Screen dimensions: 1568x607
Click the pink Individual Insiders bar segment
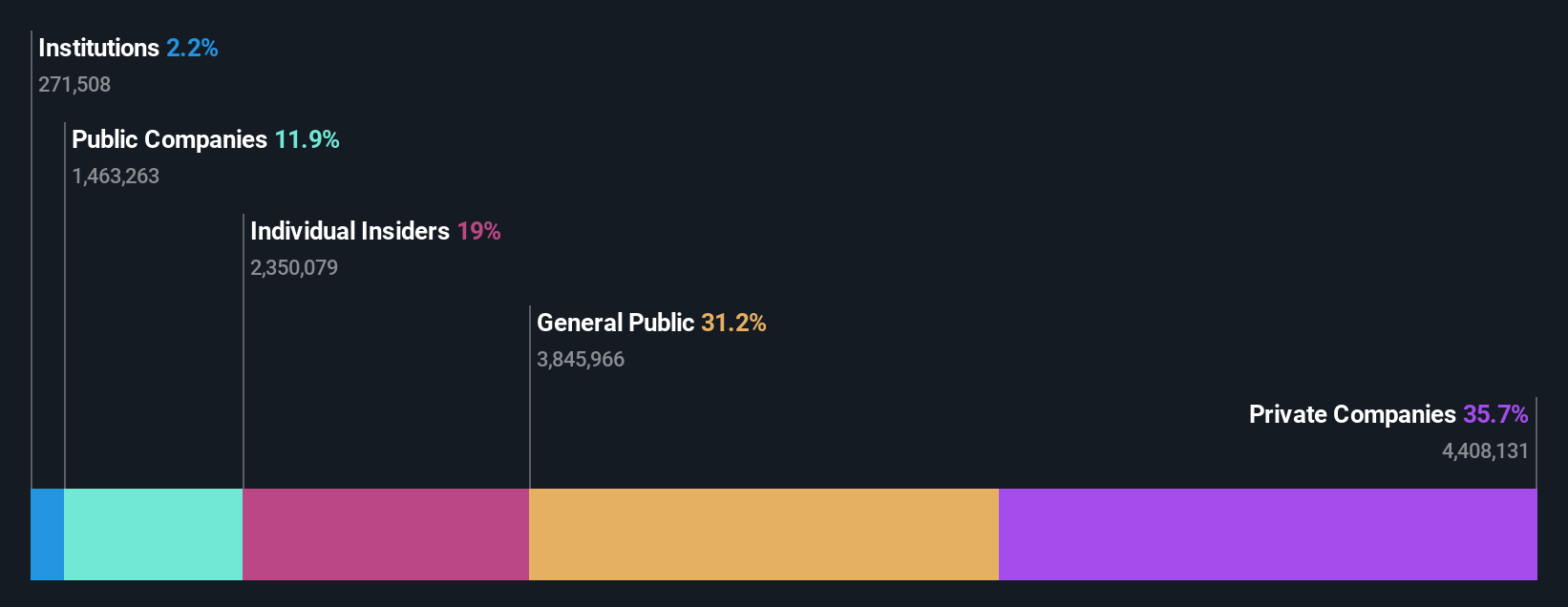pos(386,534)
